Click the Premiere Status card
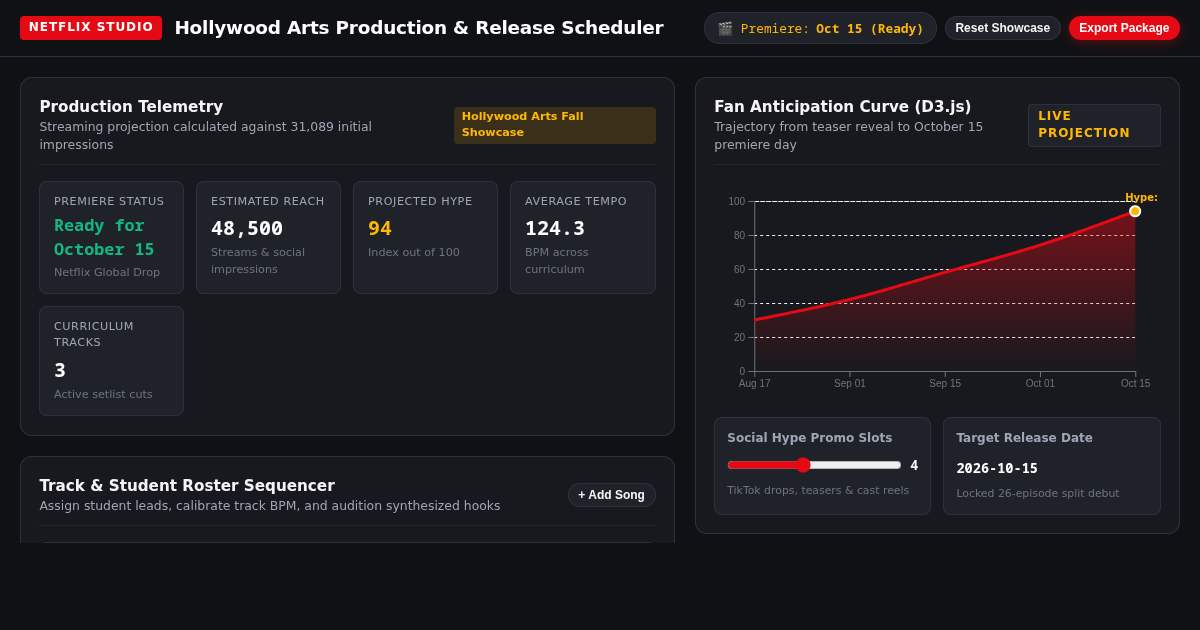Screen dimensions: 1200x630 (111, 237)
